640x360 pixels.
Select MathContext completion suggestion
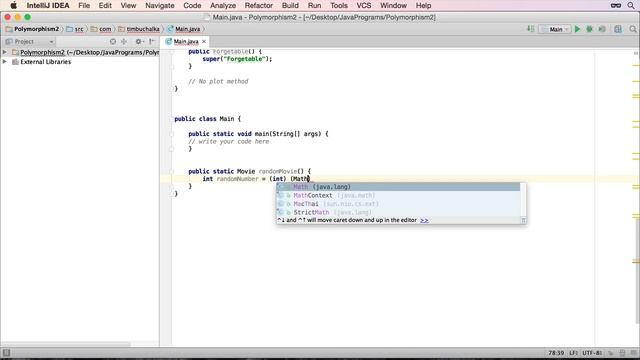(398, 196)
